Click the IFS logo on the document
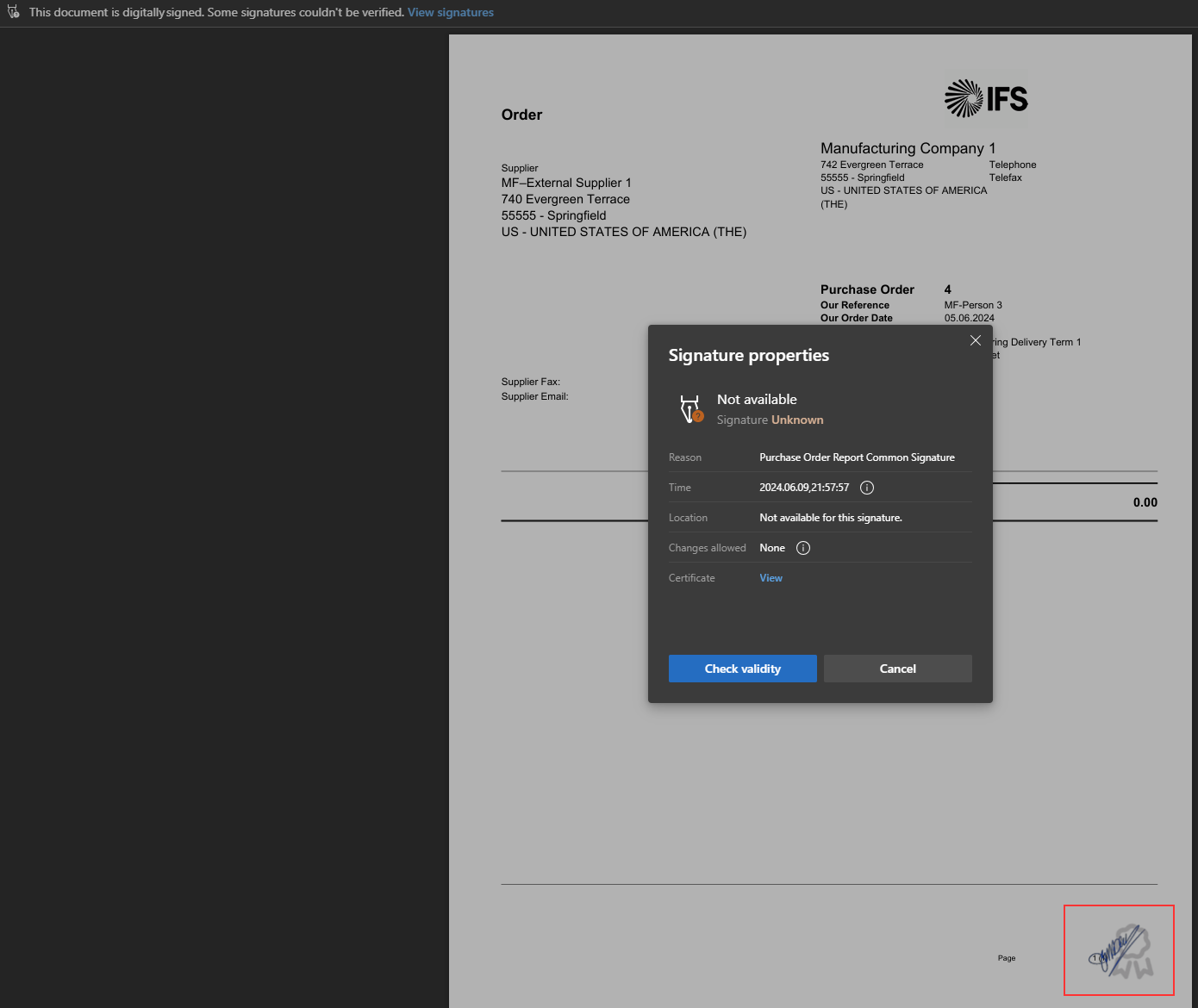Viewport: 1198px width, 1008px height. 986,98
